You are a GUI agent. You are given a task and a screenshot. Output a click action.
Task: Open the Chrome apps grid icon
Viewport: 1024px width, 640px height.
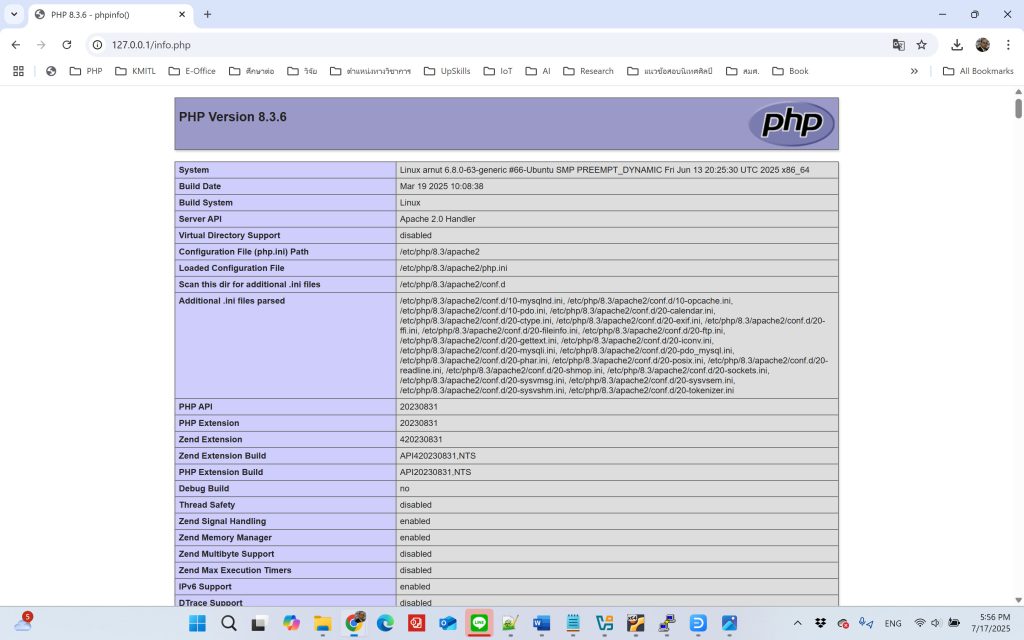point(18,71)
